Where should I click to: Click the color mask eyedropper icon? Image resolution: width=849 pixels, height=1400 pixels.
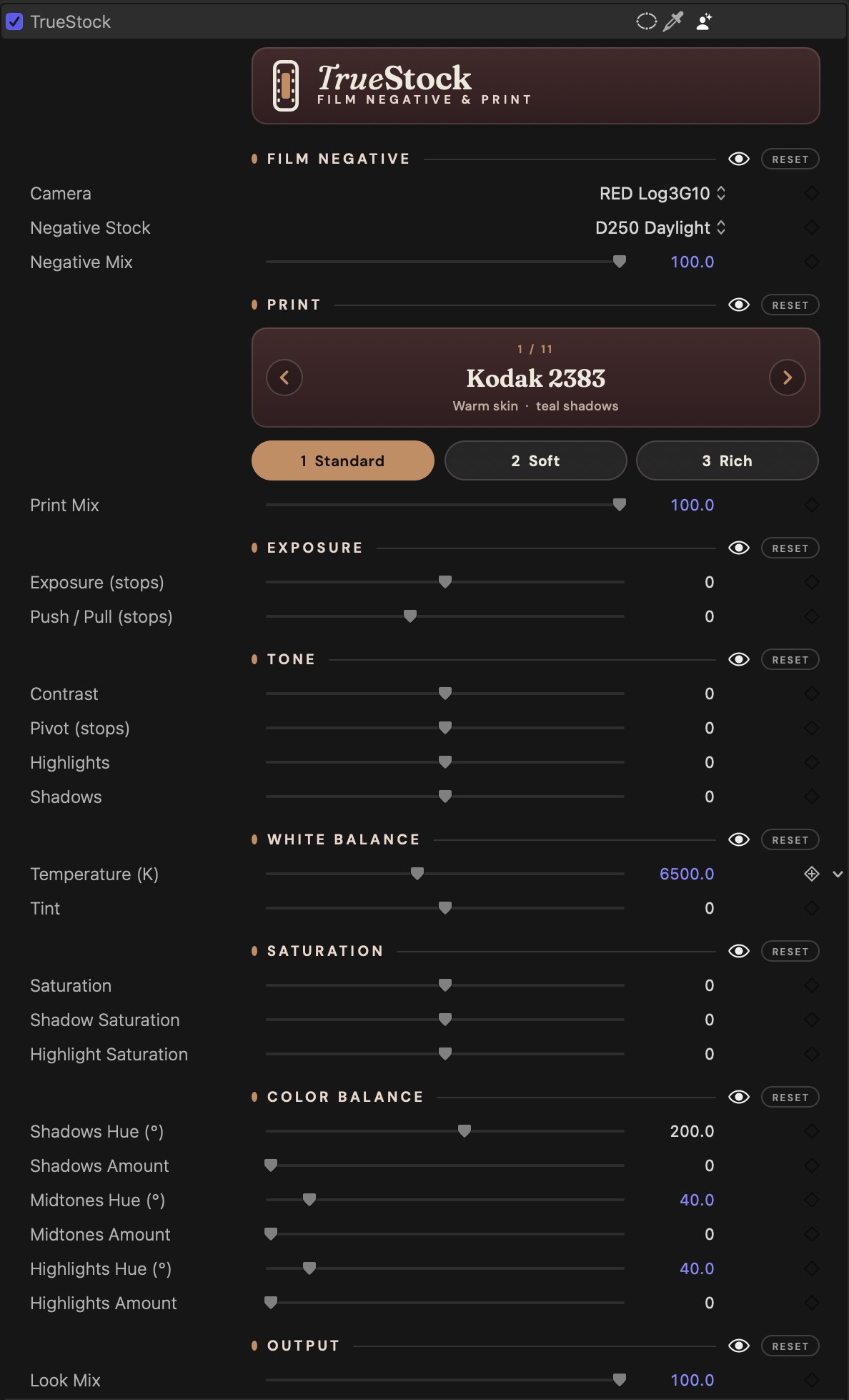pos(673,21)
